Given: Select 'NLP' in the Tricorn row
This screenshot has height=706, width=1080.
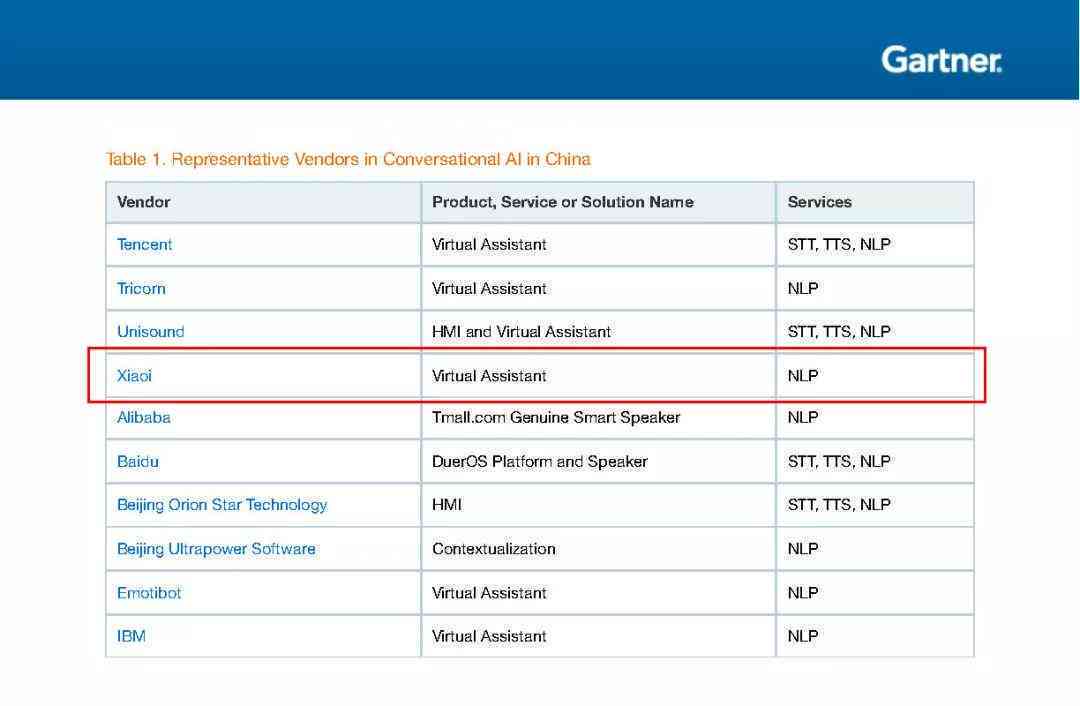Looking at the screenshot, I should 803,289.
